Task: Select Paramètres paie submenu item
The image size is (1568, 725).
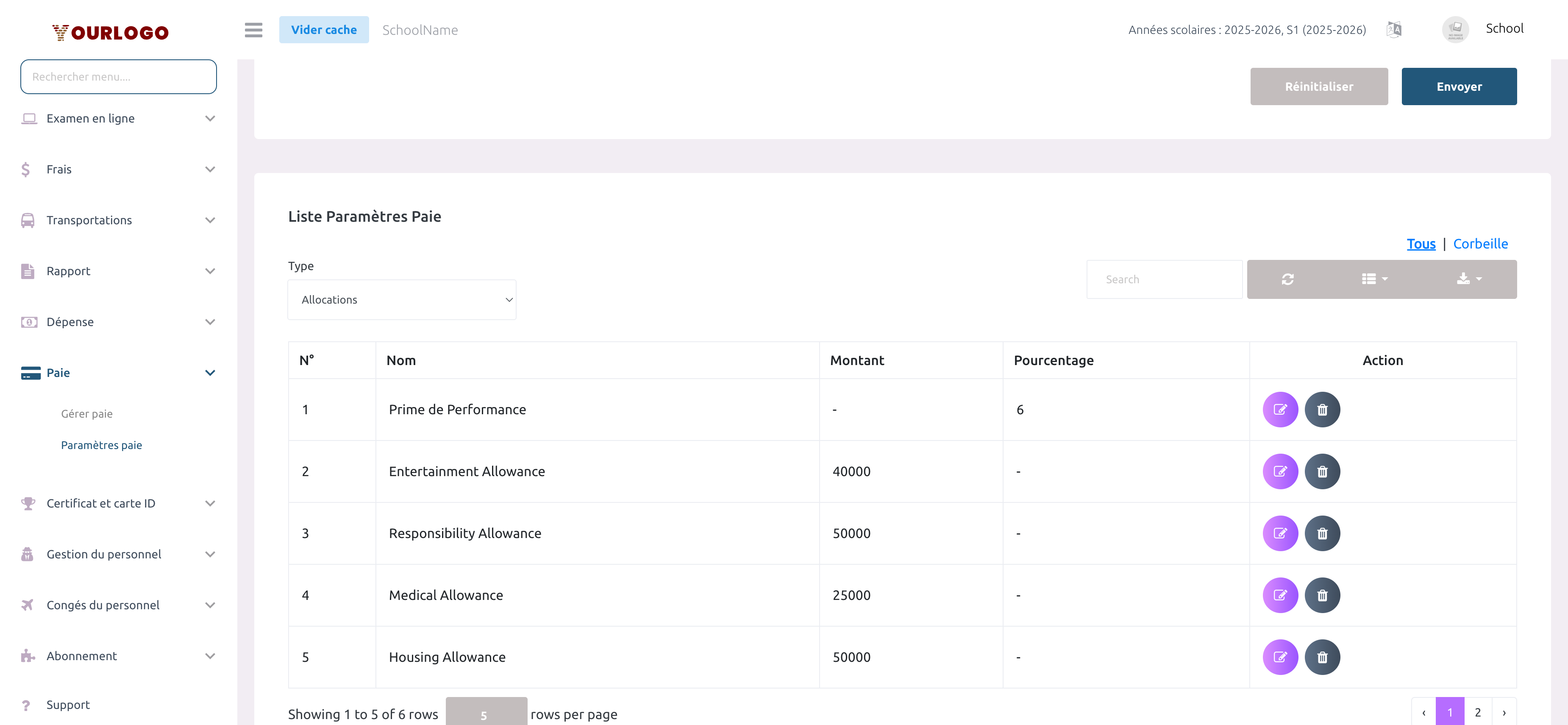Action: (101, 445)
